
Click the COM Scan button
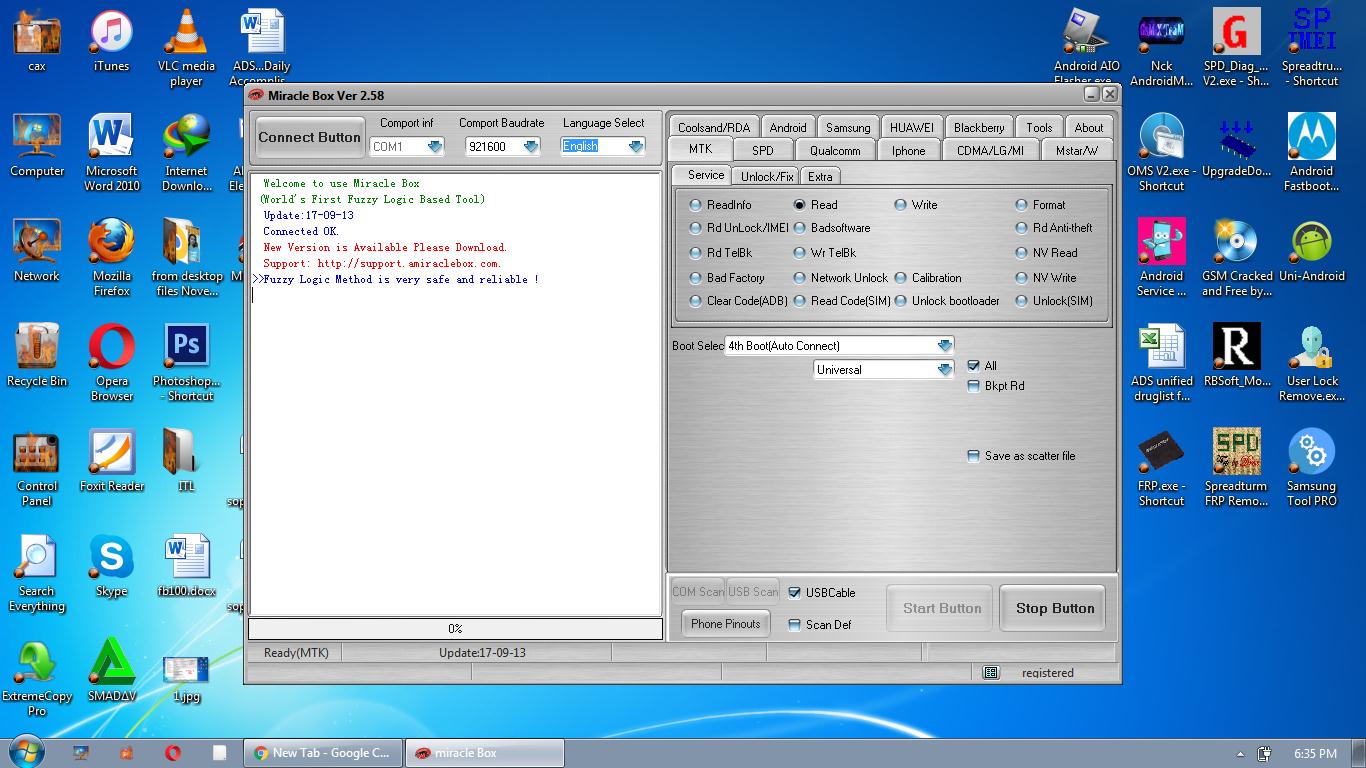(x=698, y=592)
